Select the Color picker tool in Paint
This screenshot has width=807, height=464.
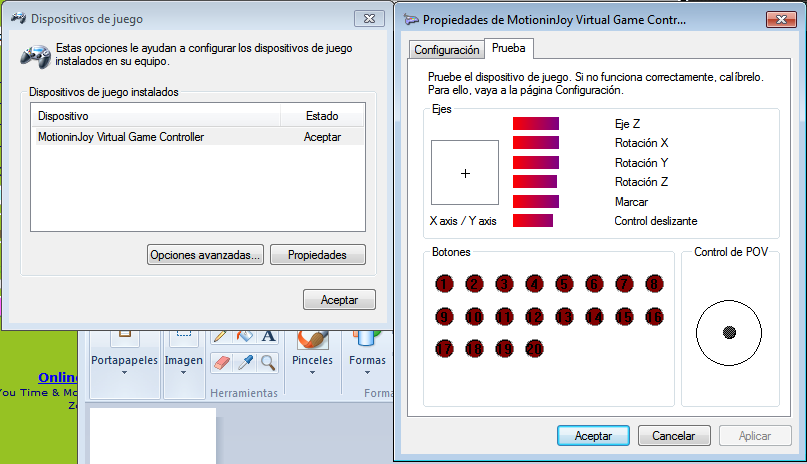click(x=245, y=363)
